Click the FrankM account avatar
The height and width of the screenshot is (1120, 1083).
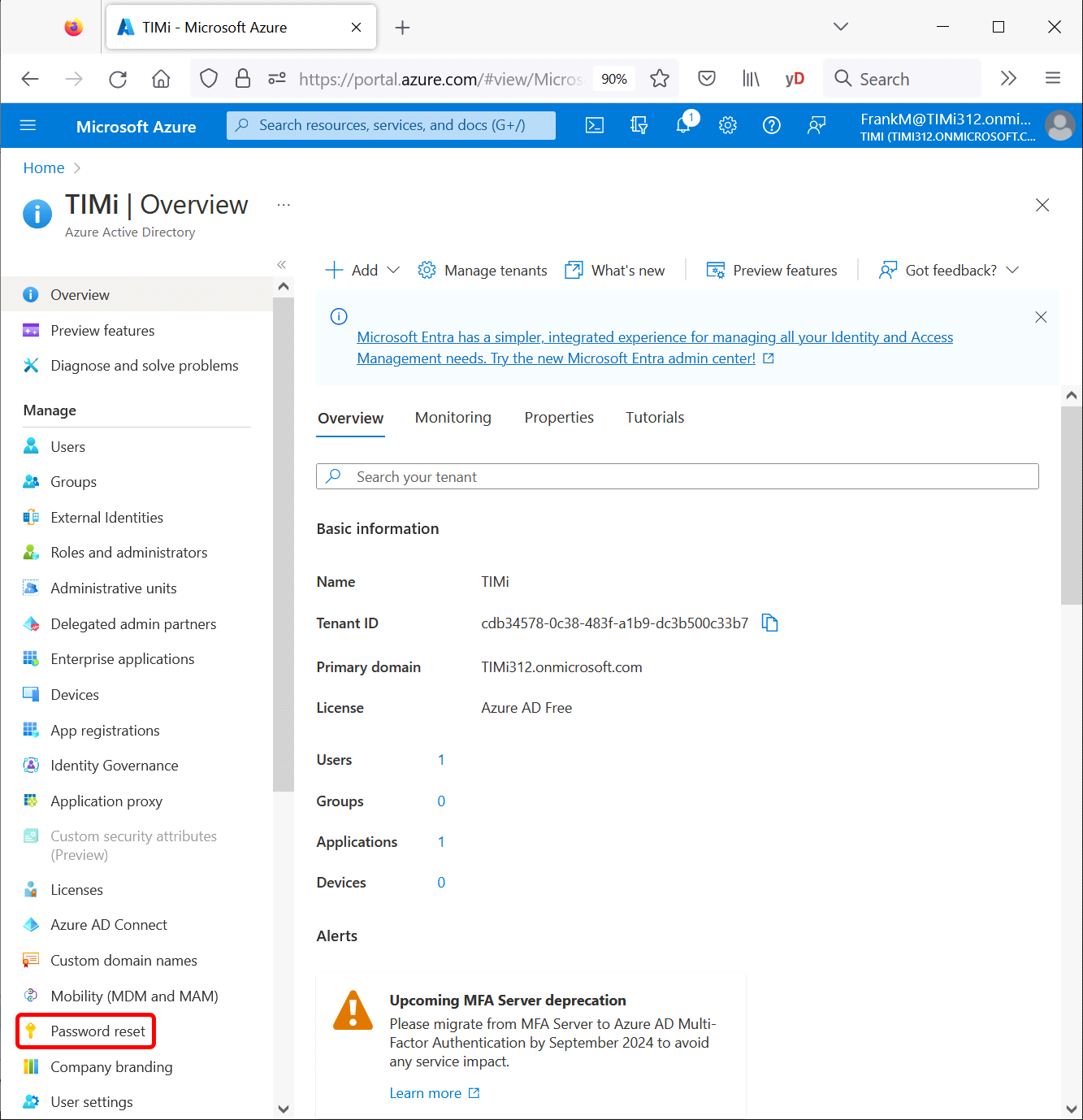coord(1059,125)
